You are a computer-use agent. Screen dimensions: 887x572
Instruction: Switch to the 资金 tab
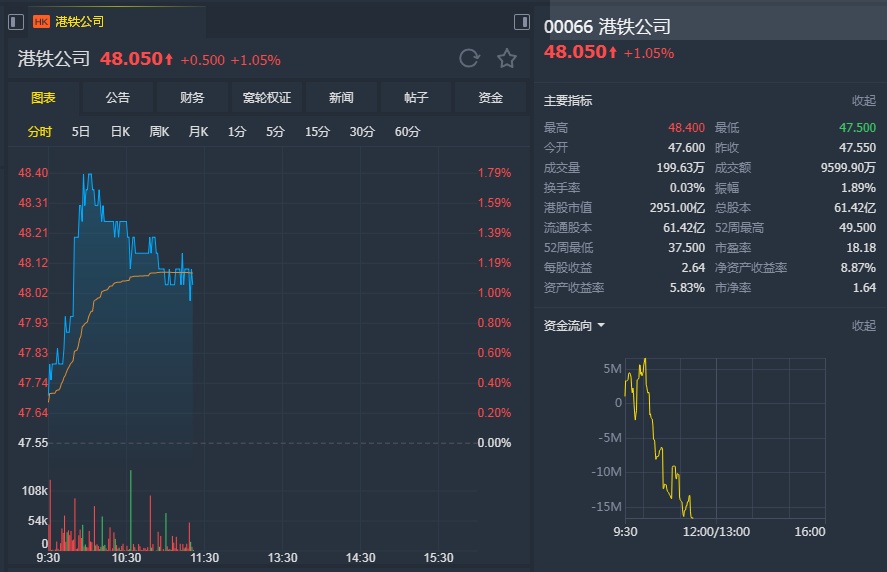490,98
